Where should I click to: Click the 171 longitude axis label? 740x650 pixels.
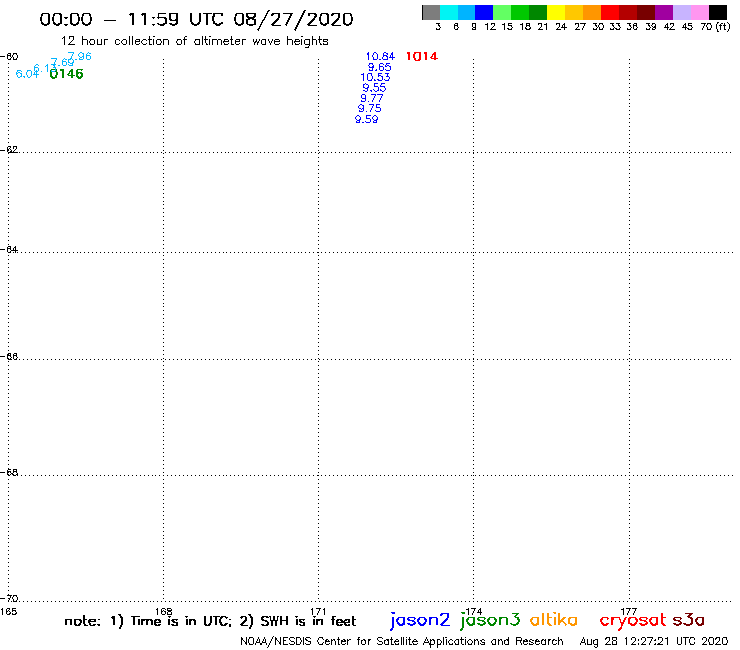click(319, 611)
